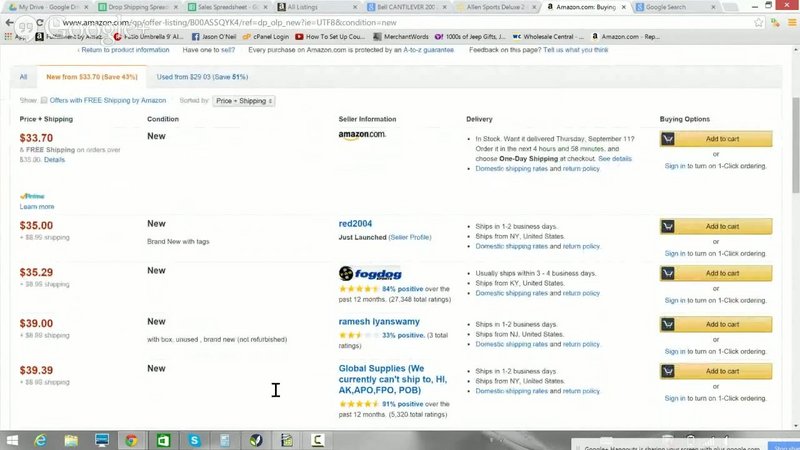Image resolution: width=800 pixels, height=450 pixels.
Task: Click fogdog 84% positive rating link
Action: tap(403, 289)
